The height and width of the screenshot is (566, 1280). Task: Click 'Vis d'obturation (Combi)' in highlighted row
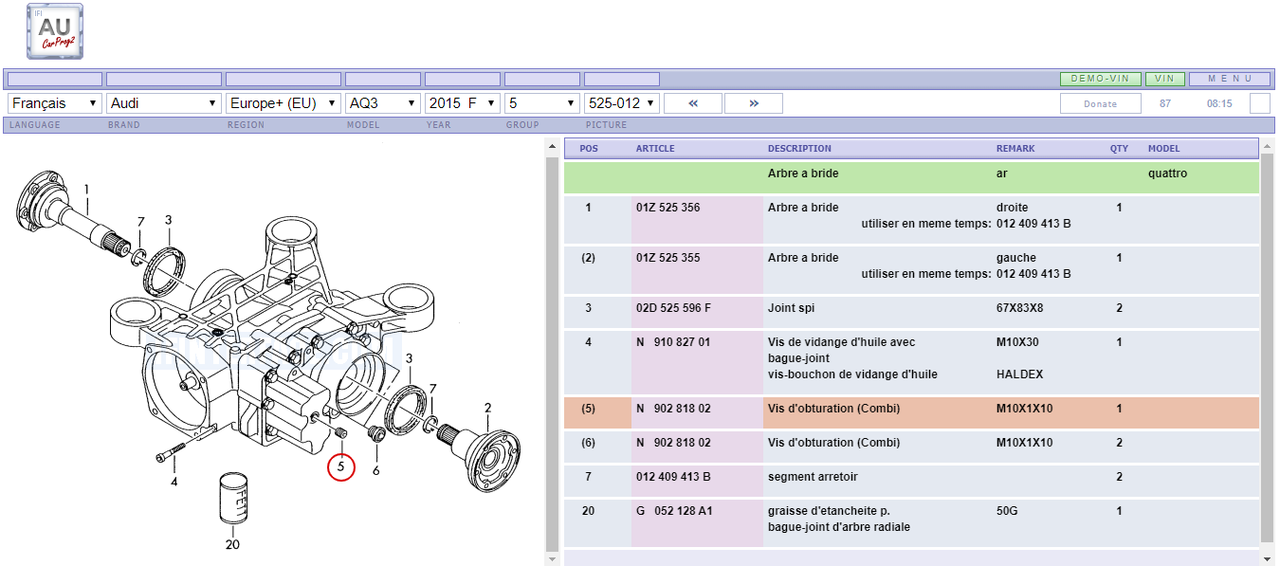[834, 409]
